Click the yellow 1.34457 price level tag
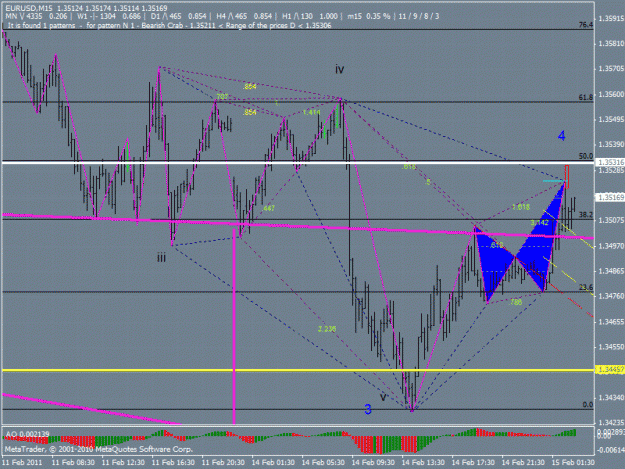The image size is (625, 469). 610,370
